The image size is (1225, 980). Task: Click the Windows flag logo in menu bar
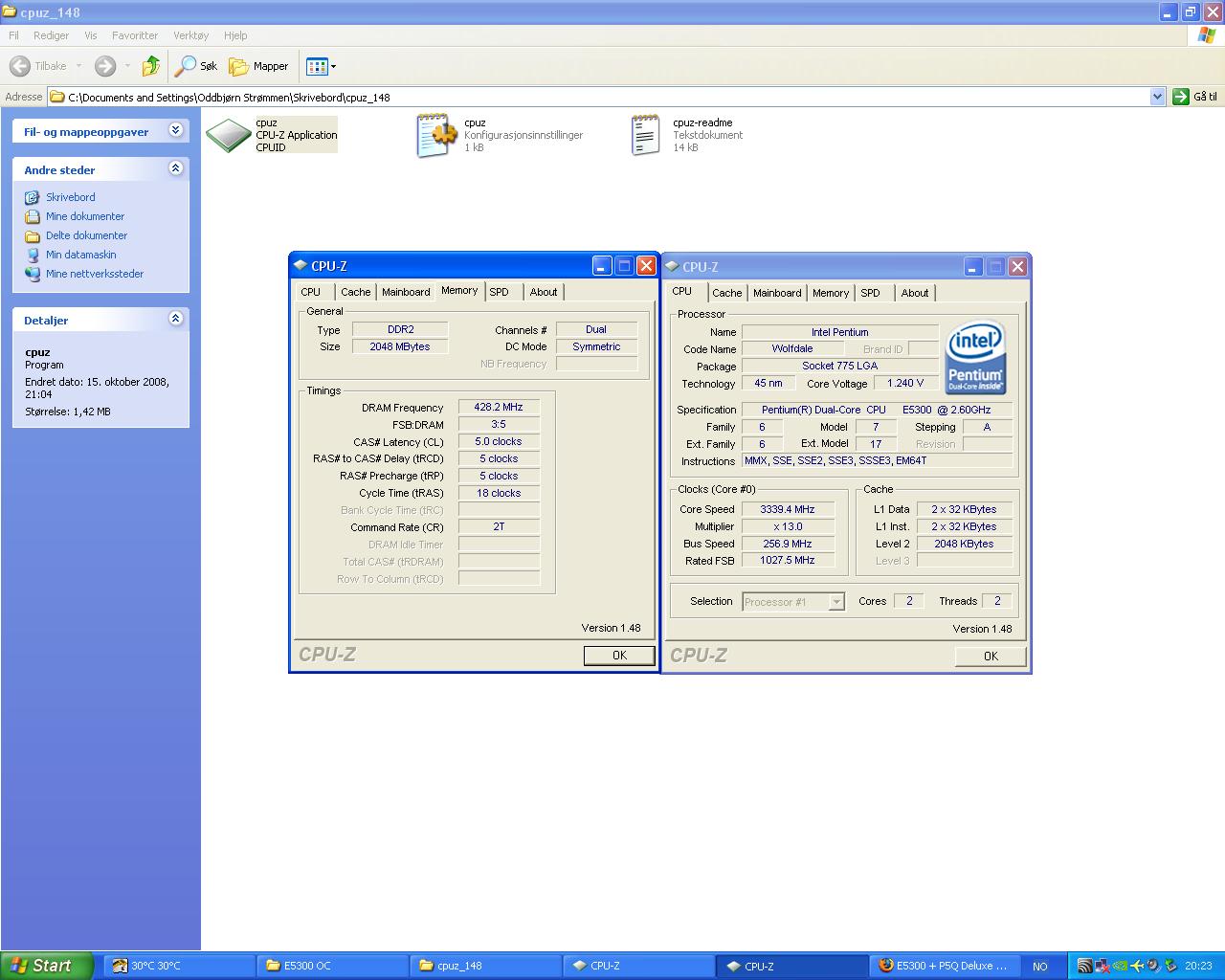pos(1207,35)
